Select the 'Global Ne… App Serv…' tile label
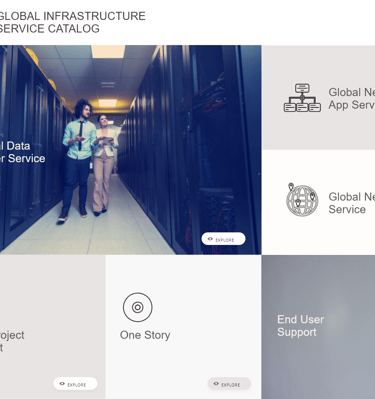This screenshot has width=375, height=399. point(351,98)
